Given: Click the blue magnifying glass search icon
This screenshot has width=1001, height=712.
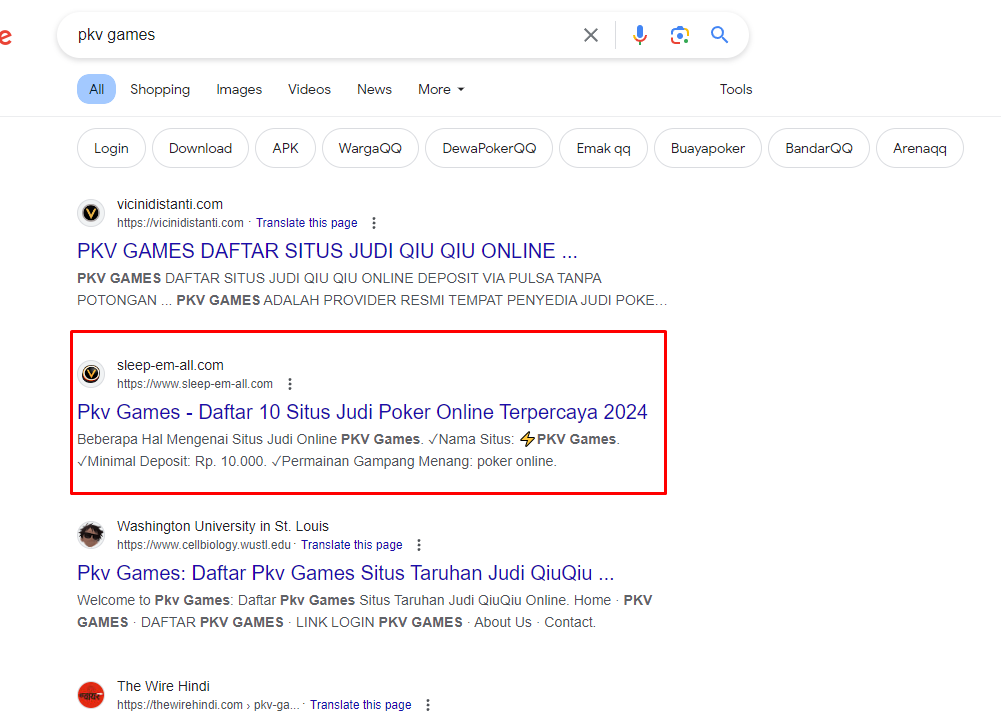Looking at the screenshot, I should click(719, 35).
